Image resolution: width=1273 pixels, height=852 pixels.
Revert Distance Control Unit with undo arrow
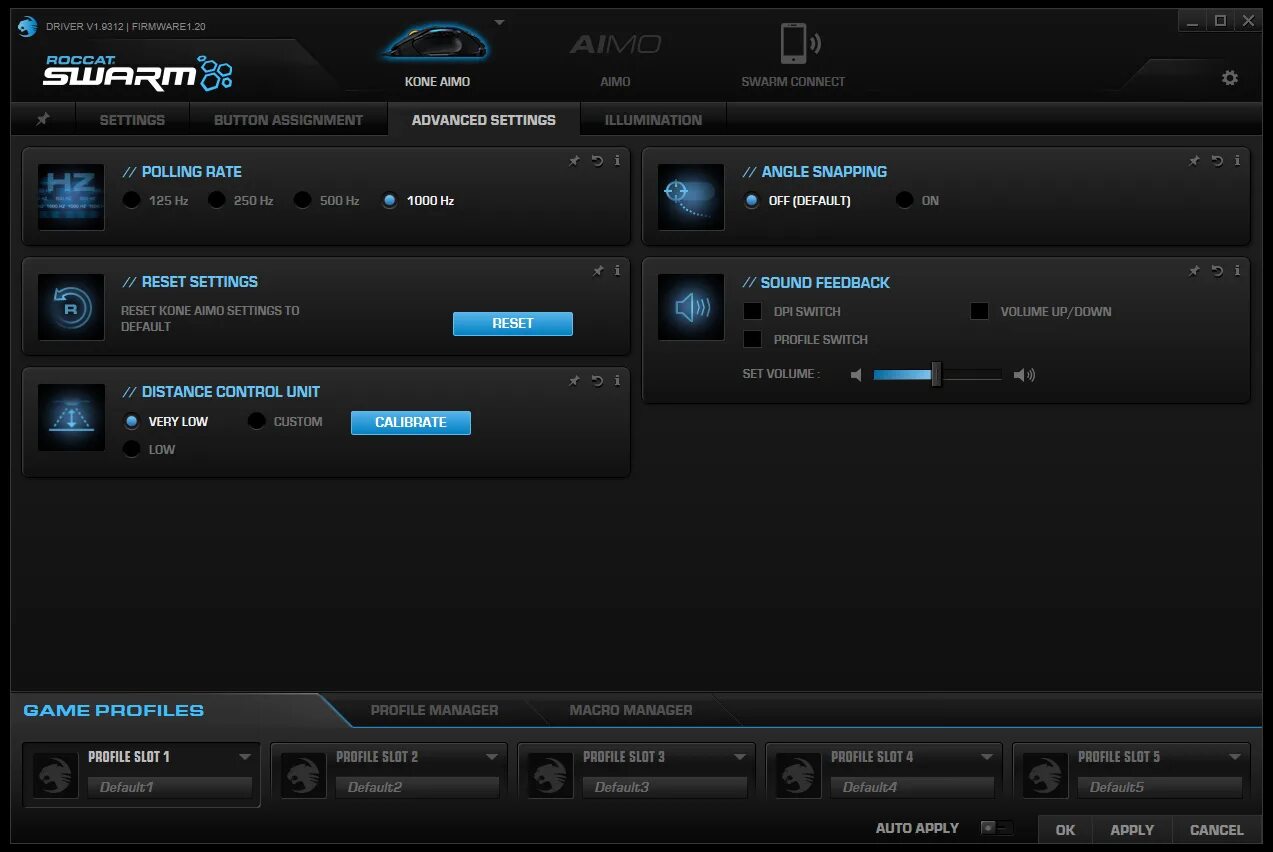(x=597, y=380)
